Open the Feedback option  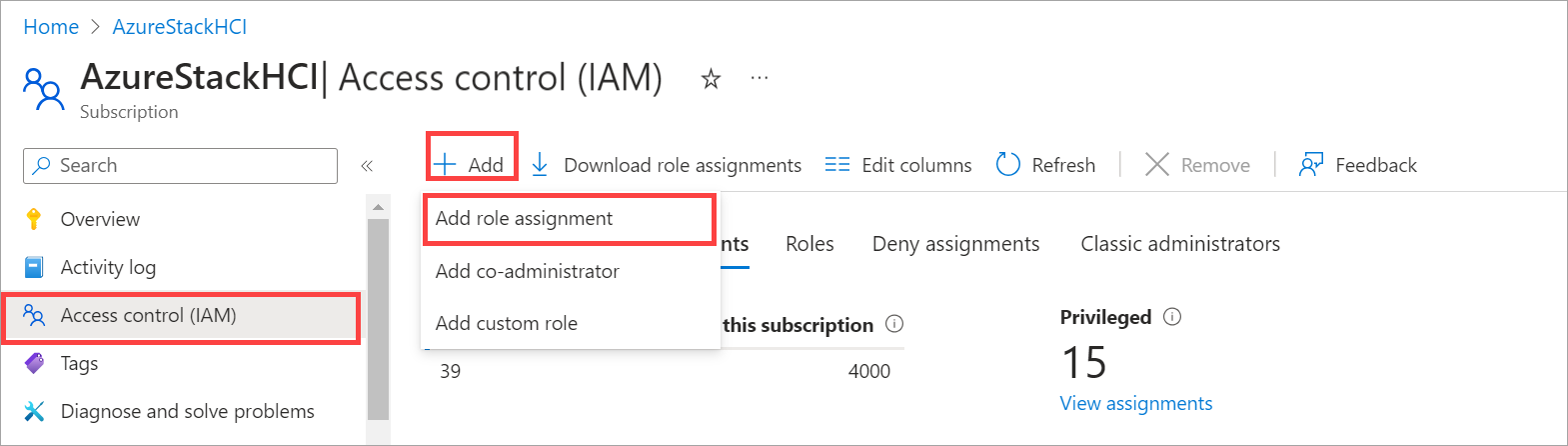[1358, 165]
